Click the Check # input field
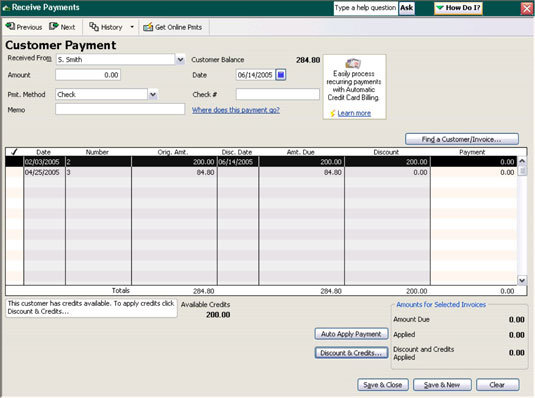Image resolution: width=535 pixels, height=398 pixels. pyautogui.click(x=278, y=94)
